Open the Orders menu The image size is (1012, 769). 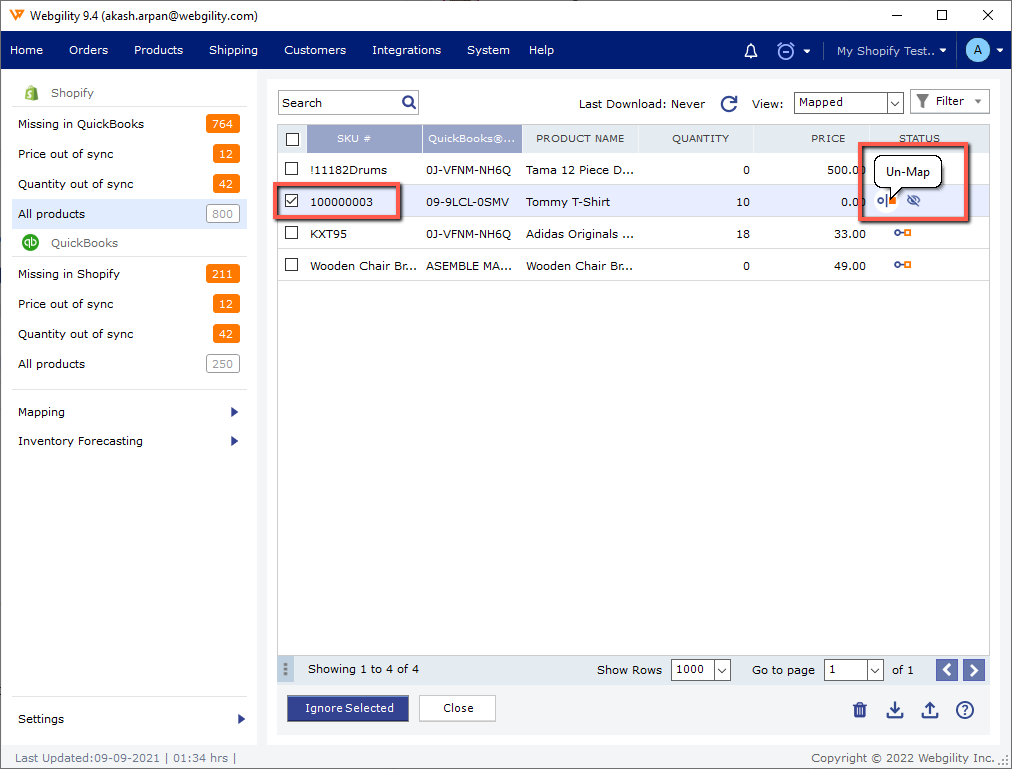pyautogui.click(x=88, y=50)
